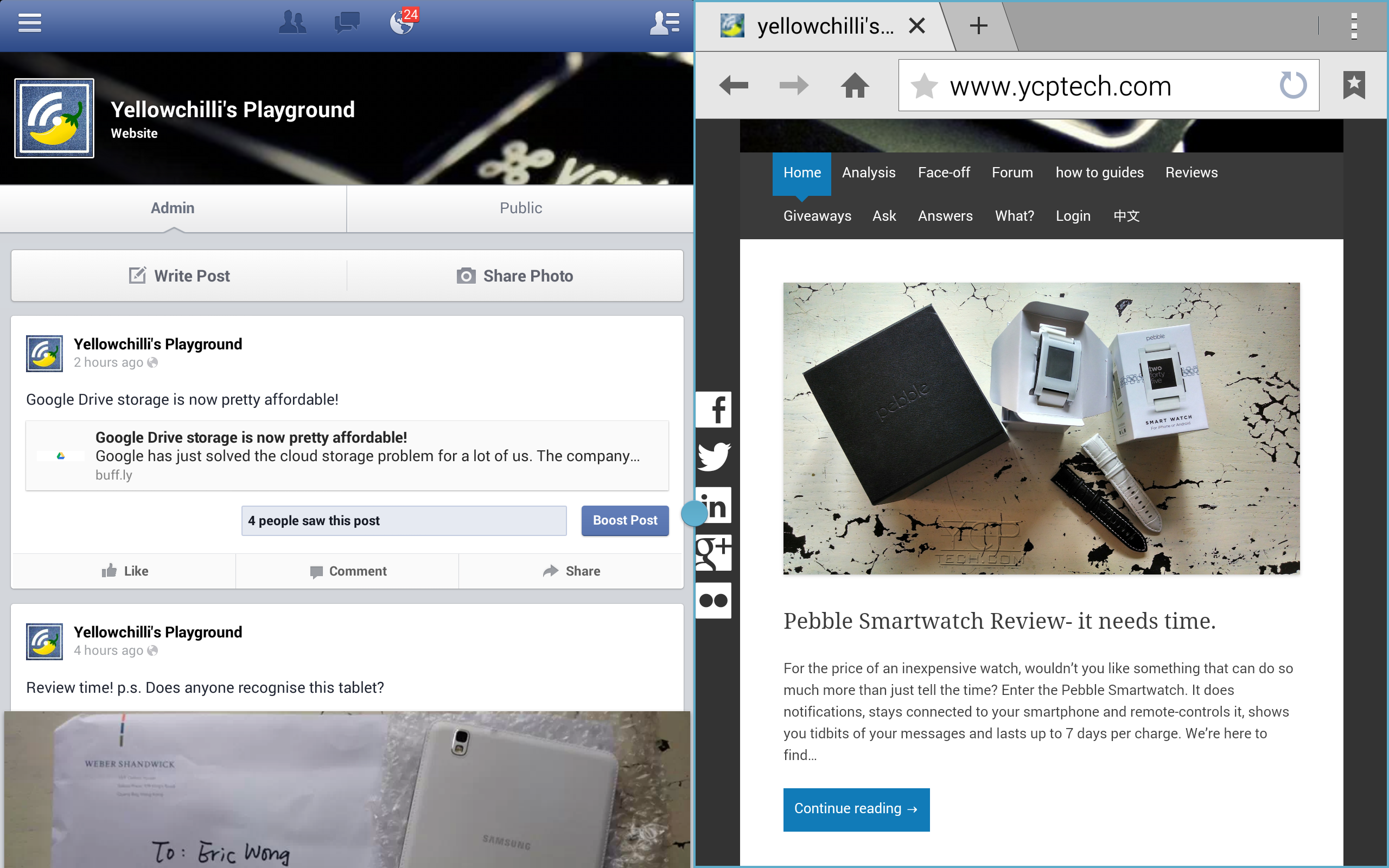The height and width of the screenshot is (868, 1389).
Task: Bookmark page with the star icon
Action: tap(924, 86)
